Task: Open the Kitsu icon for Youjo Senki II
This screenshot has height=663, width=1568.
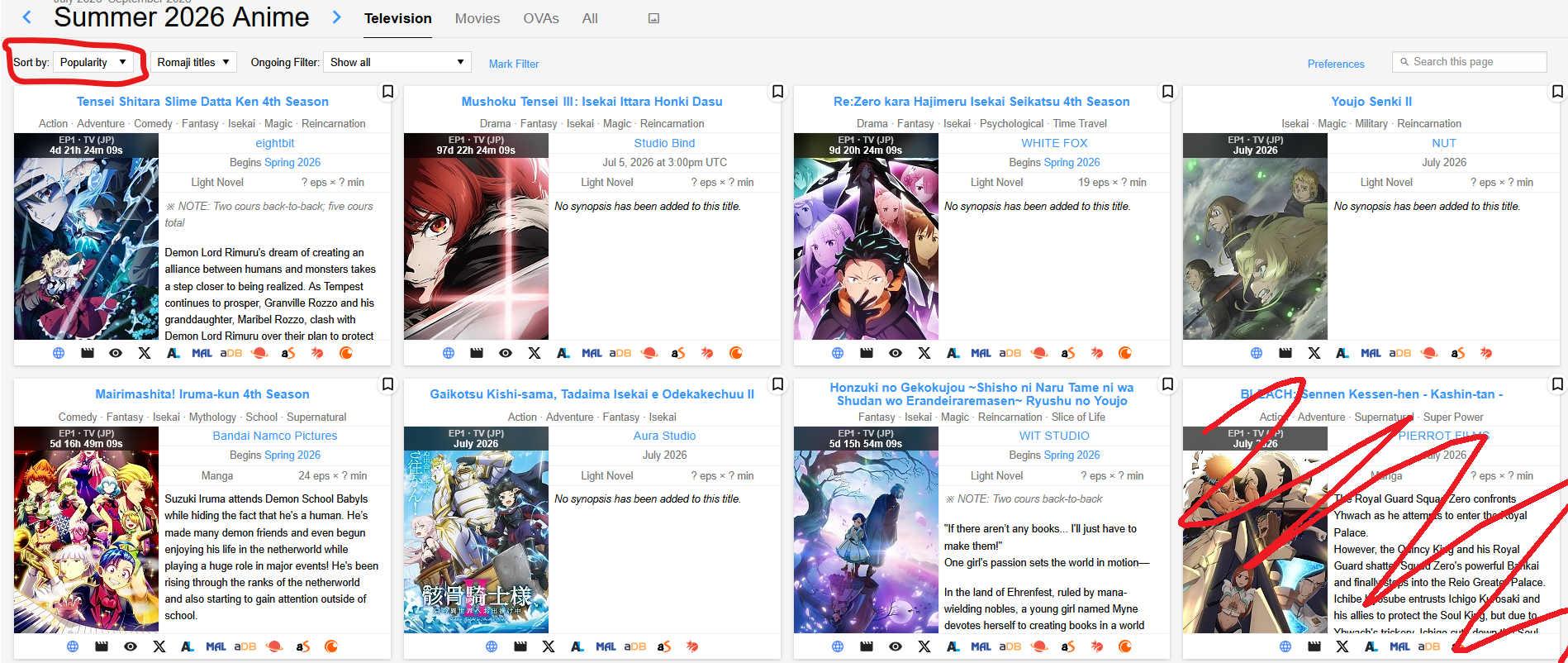Action: (x=1486, y=353)
